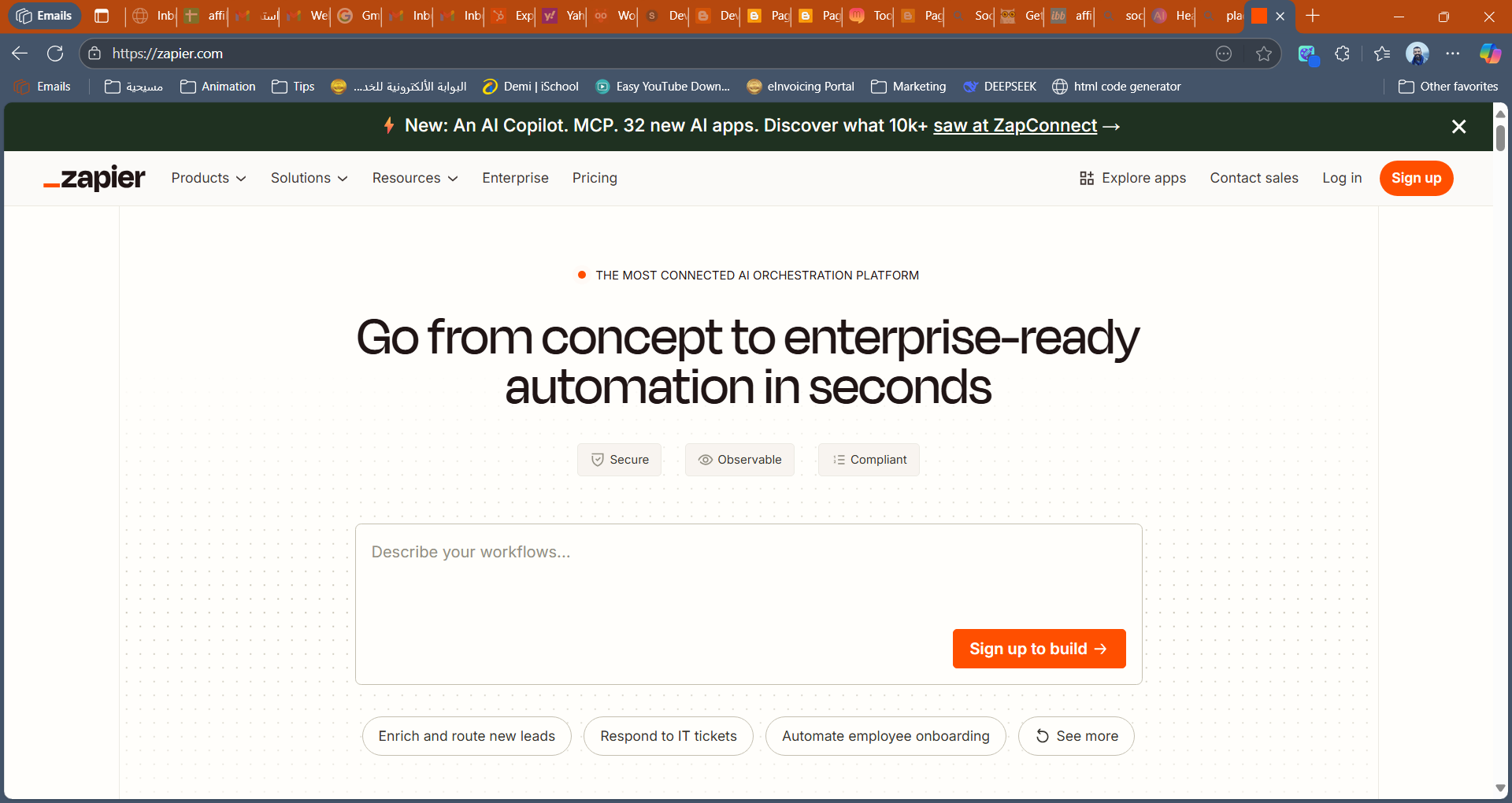Switch to the Too tab
This screenshot has width=1512, height=803.
pyautogui.click(x=870, y=16)
